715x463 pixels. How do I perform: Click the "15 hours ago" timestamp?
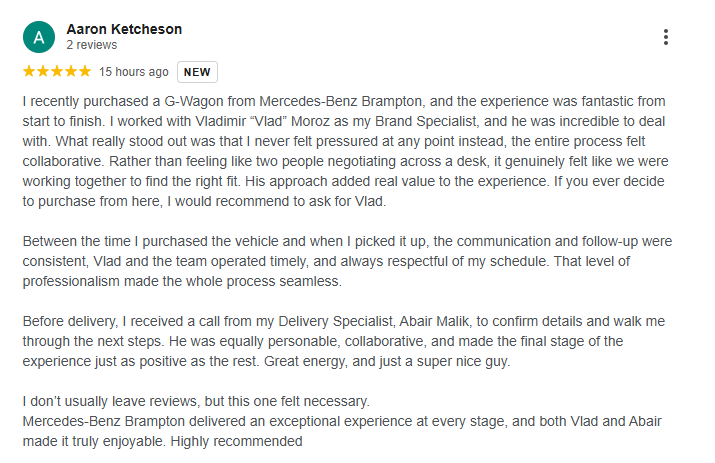coord(134,72)
